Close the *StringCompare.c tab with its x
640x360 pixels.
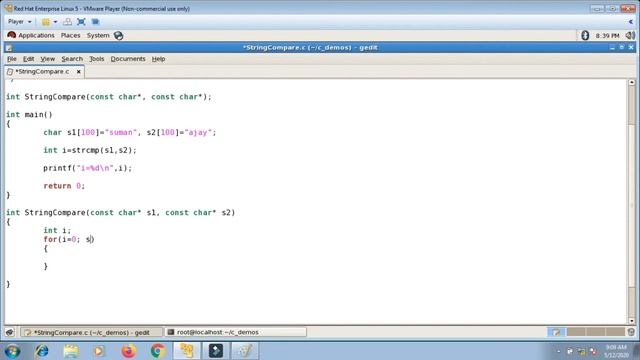[x=79, y=71]
